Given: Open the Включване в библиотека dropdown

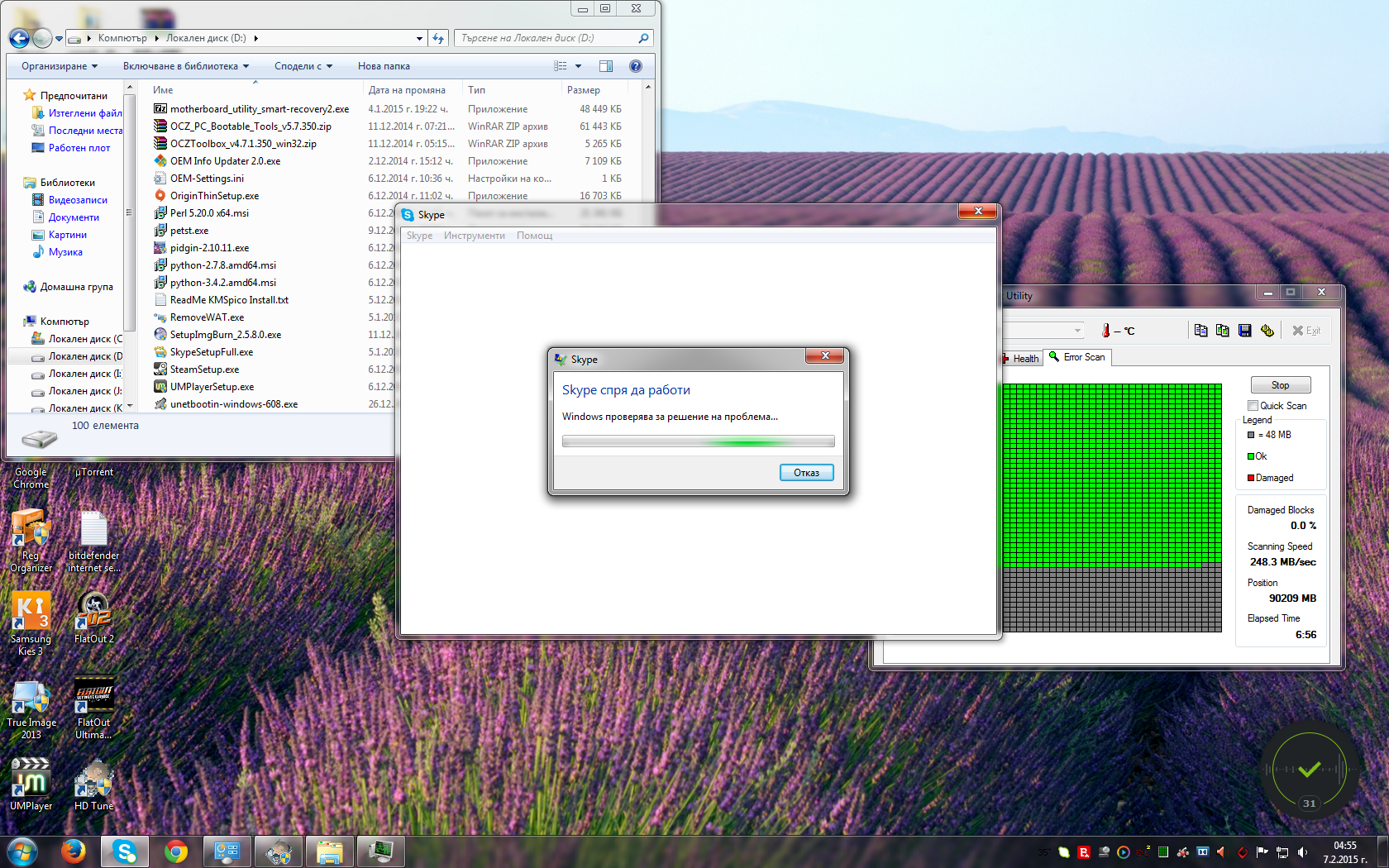Looking at the screenshot, I should click(186, 66).
